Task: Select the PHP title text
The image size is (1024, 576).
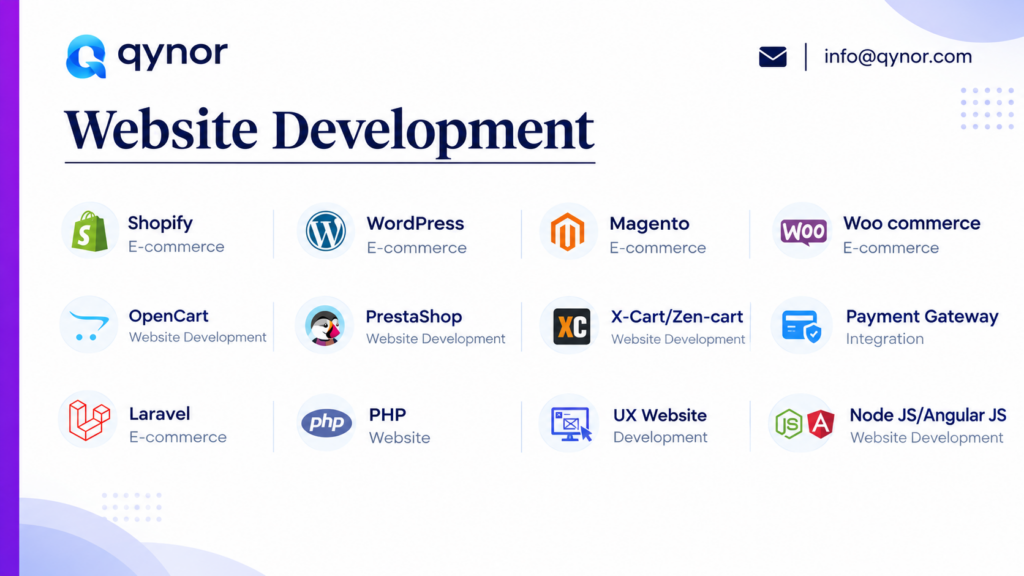Action: 387,415
